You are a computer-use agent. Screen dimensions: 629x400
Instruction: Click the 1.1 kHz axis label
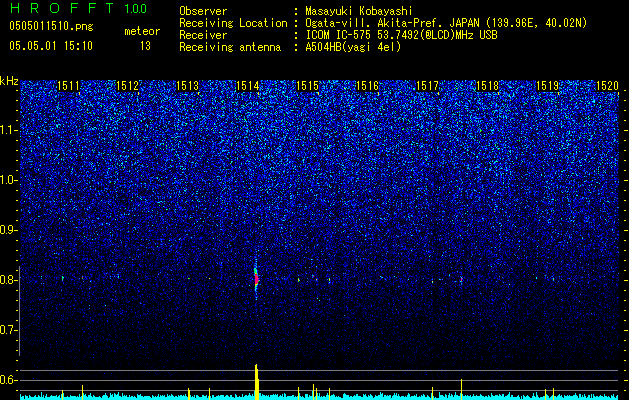(9, 130)
